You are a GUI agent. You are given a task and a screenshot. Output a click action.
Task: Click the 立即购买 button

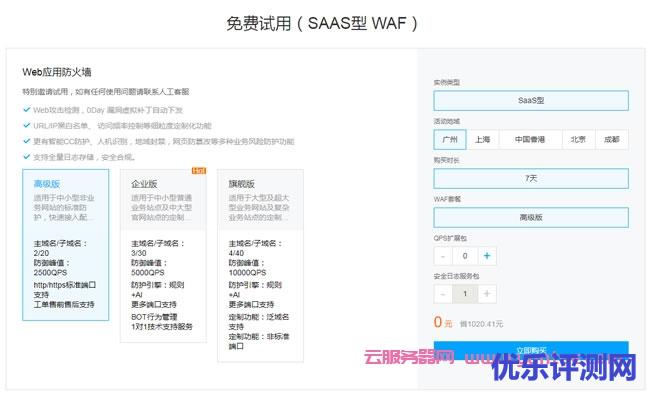click(x=531, y=350)
